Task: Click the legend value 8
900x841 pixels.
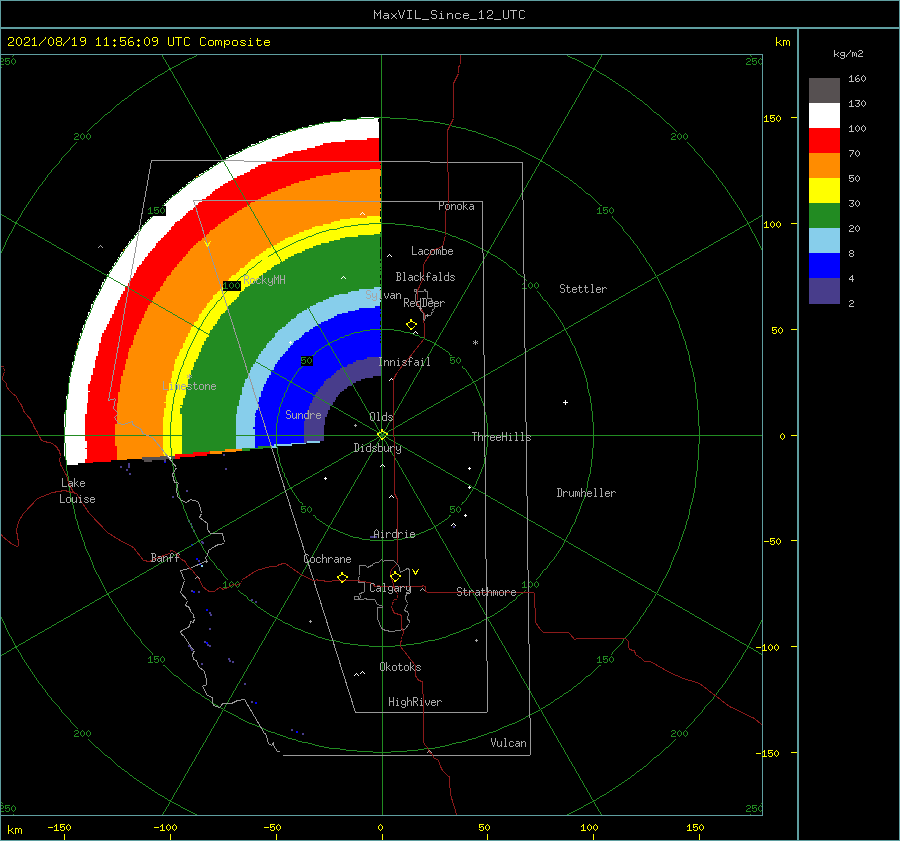Action: (851, 253)
